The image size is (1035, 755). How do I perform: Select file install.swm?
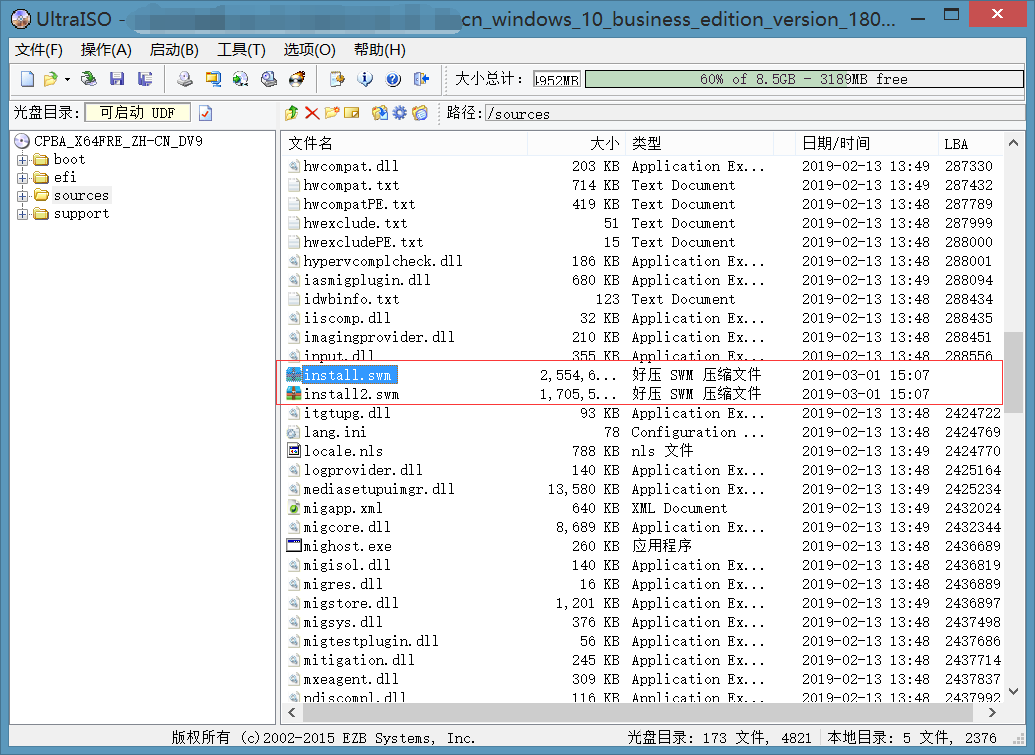pos(348,375)
